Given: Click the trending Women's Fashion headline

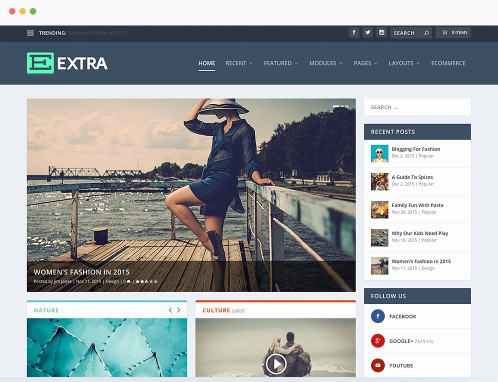Looking at the screenshot, I should [97, 33].
